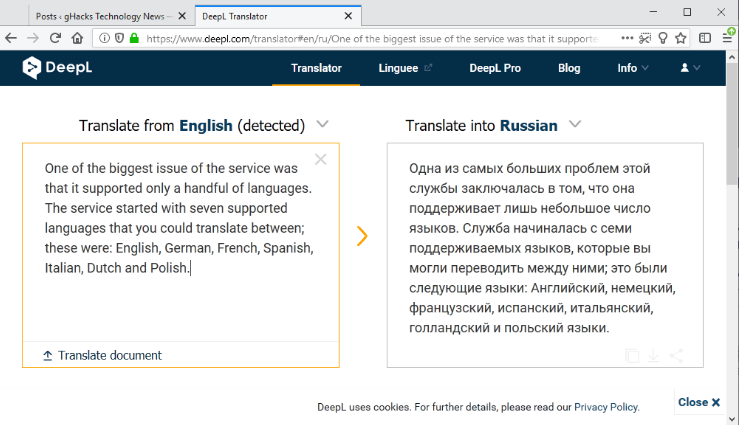Click the orange translate arrow
This screenshot has width=740, height=425.
coord(362,236)
